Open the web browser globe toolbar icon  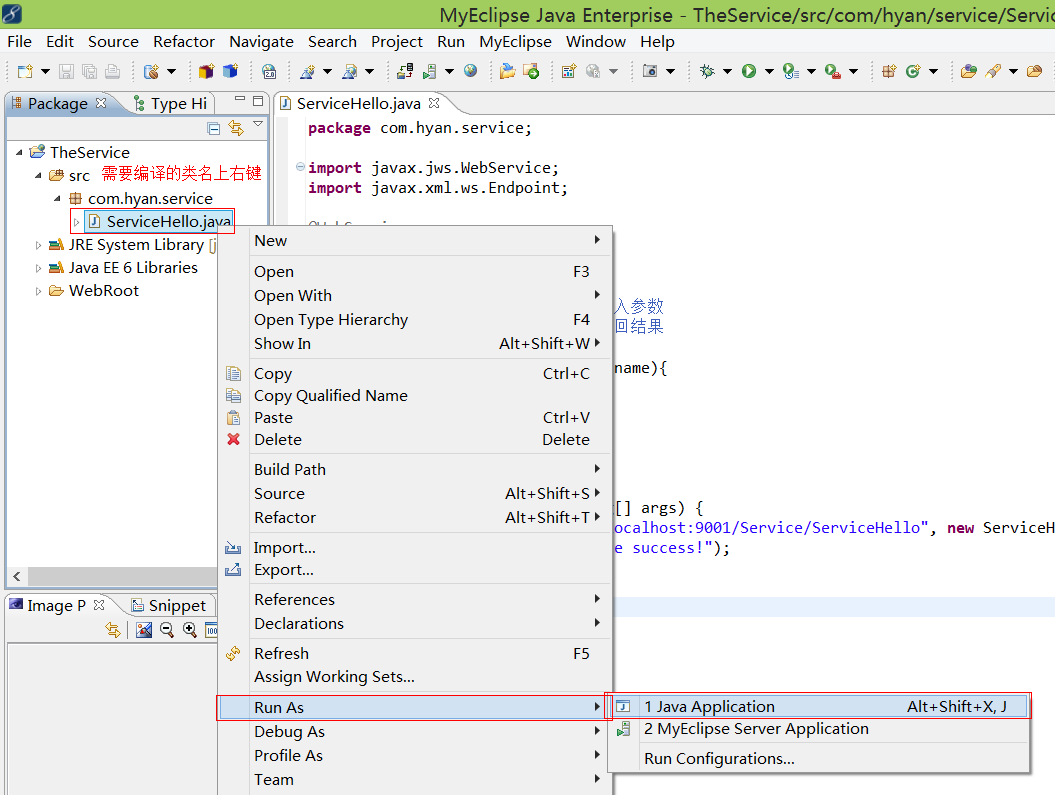click(470, 71)
